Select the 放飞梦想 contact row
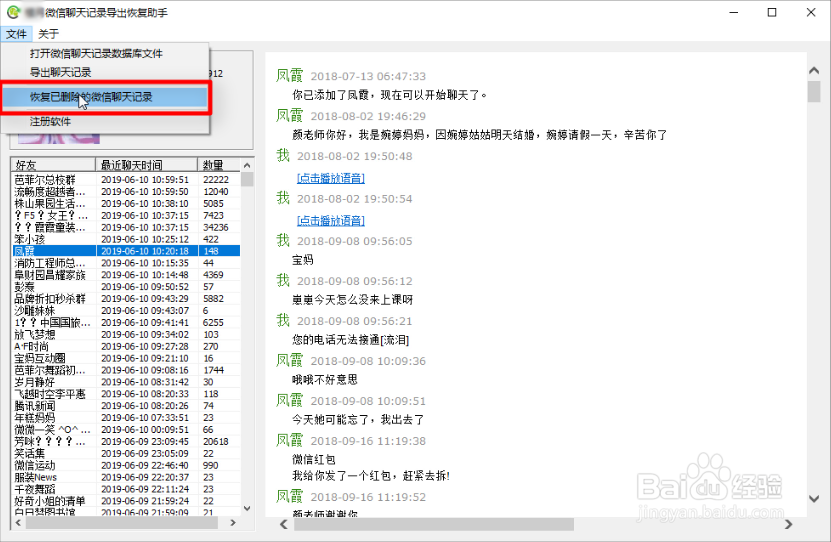The height and width of the screenshot is (542, 831). [x=126, y=334]
